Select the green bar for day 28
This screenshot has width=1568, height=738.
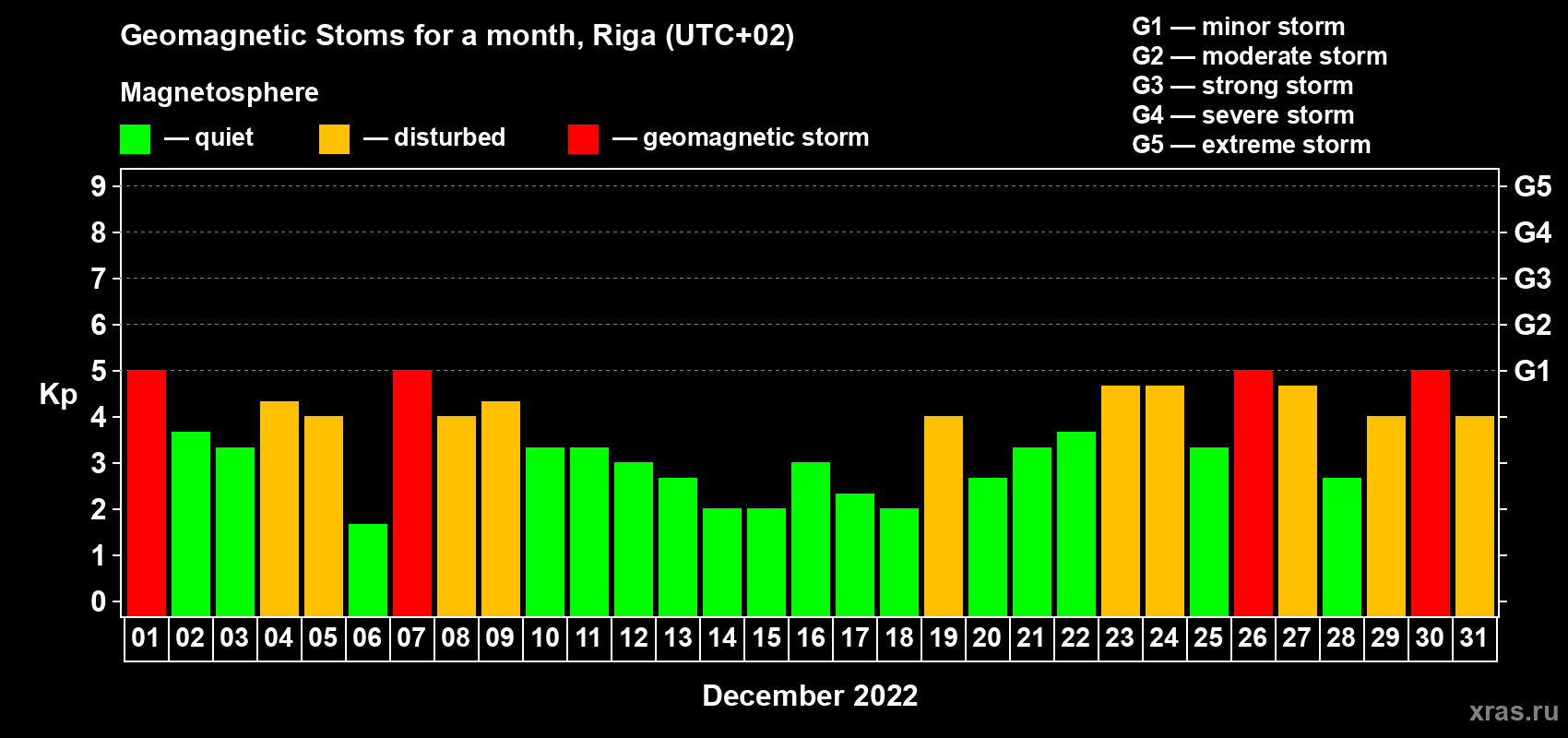coord(1342,547)
